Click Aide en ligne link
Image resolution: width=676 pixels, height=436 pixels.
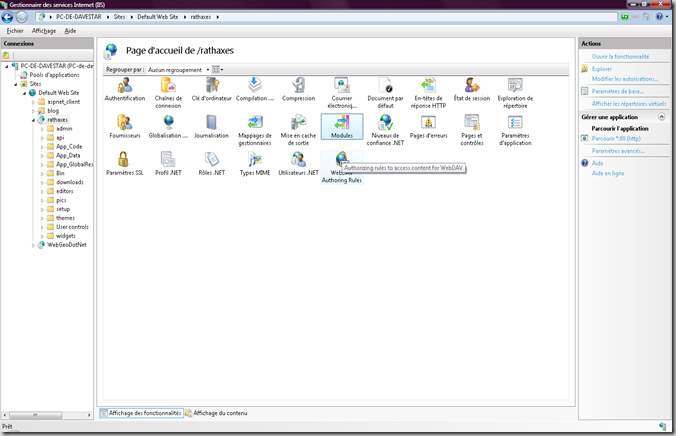[608, 173]
